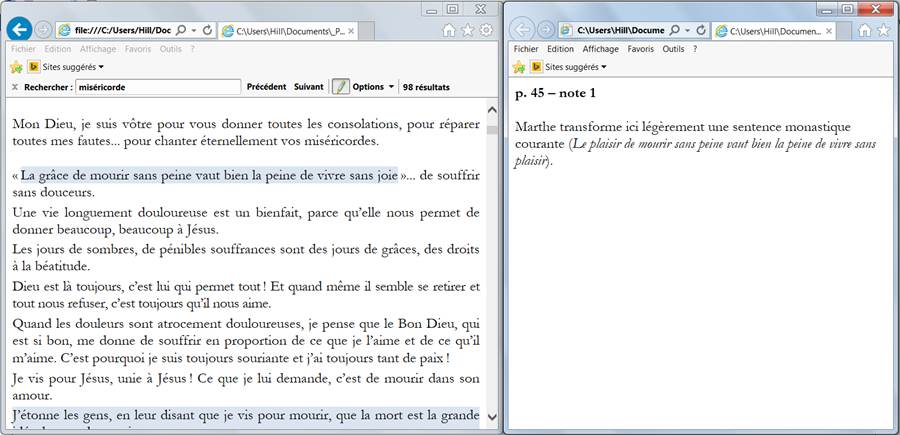Viewport: 900px width, 435px height.
Task: Open the Home page icon above the Options button
Action: click(448, 30)
